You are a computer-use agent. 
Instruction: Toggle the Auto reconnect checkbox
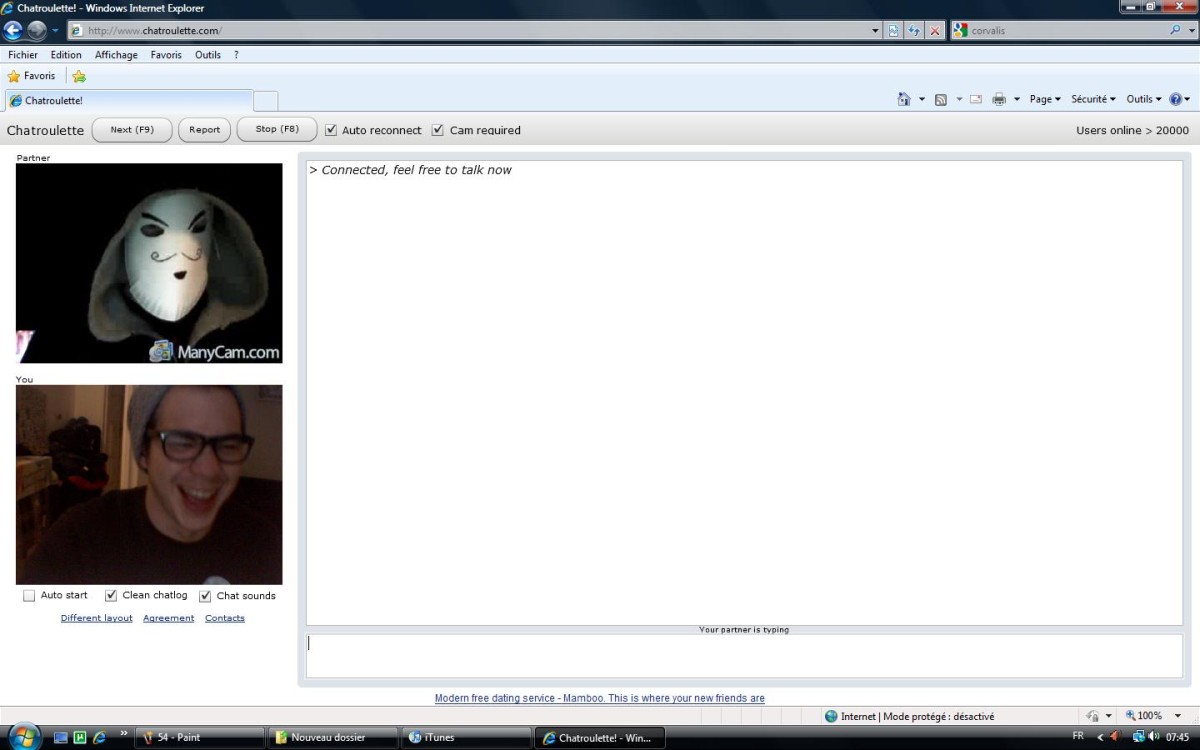pyautogui.click(x=331, y=130)
